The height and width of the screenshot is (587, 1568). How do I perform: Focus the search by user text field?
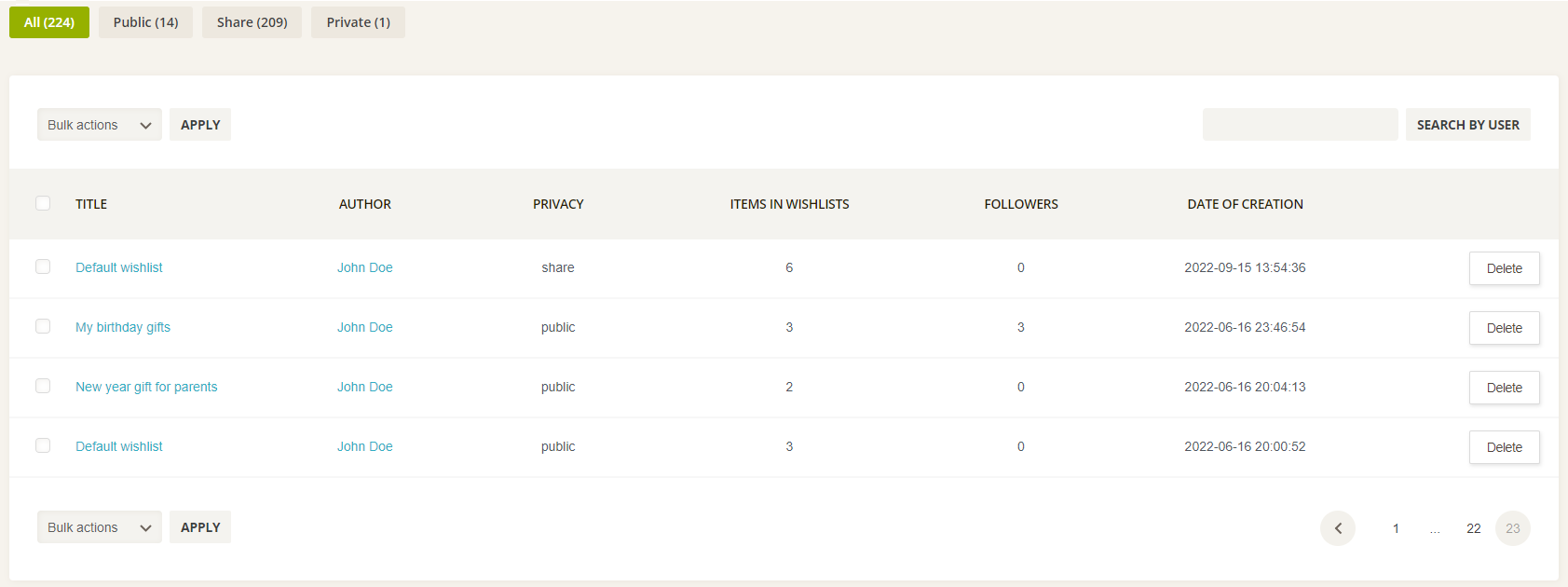click(1300, 125)
